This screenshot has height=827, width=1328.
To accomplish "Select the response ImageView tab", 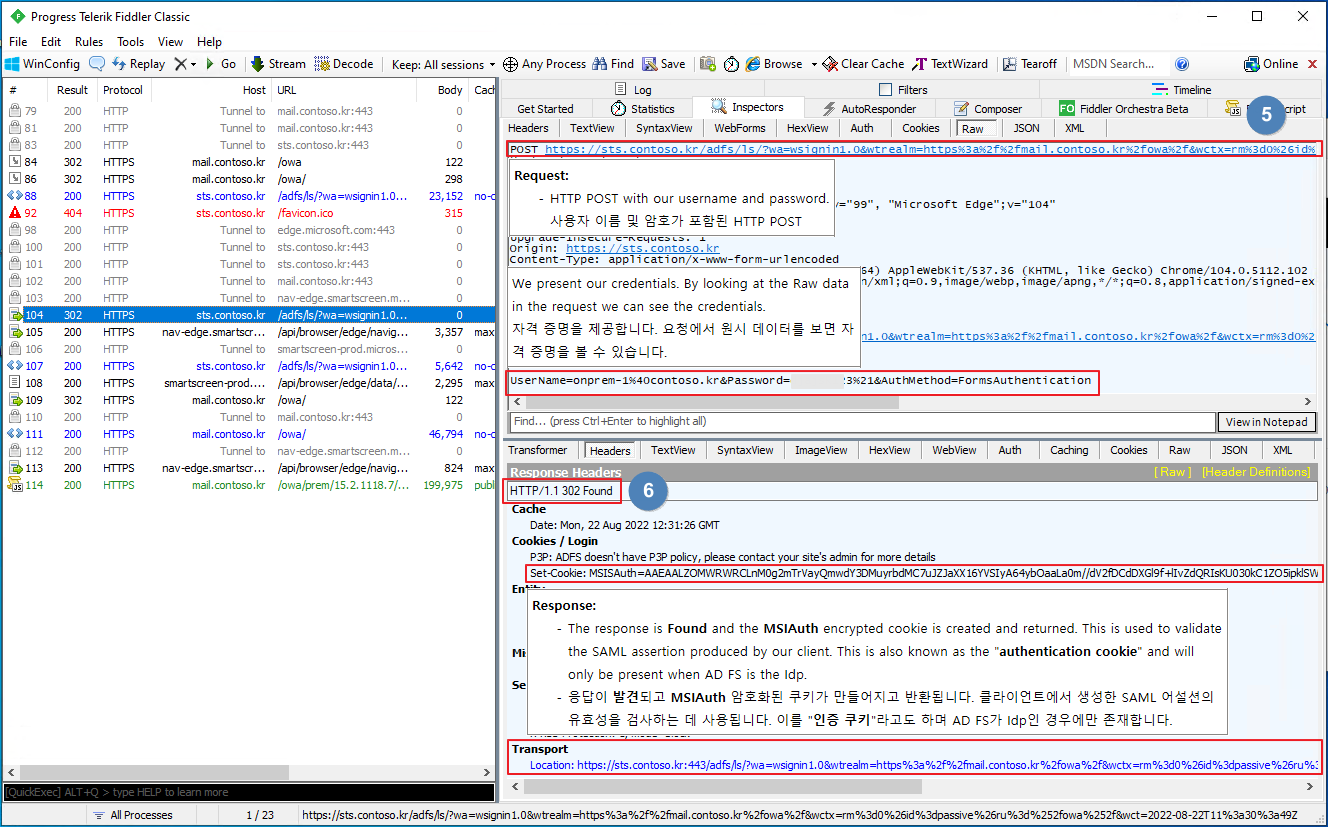I will click(821, 450).
